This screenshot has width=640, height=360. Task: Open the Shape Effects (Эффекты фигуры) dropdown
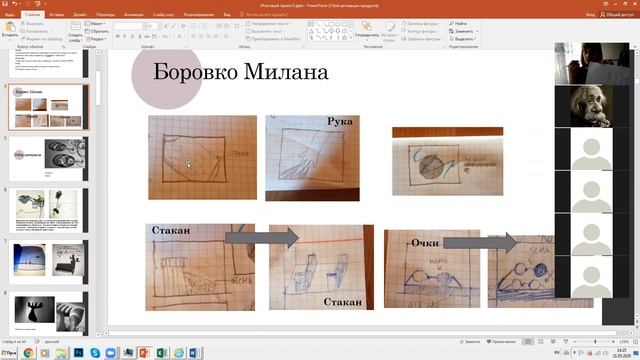tap(421, 39)
